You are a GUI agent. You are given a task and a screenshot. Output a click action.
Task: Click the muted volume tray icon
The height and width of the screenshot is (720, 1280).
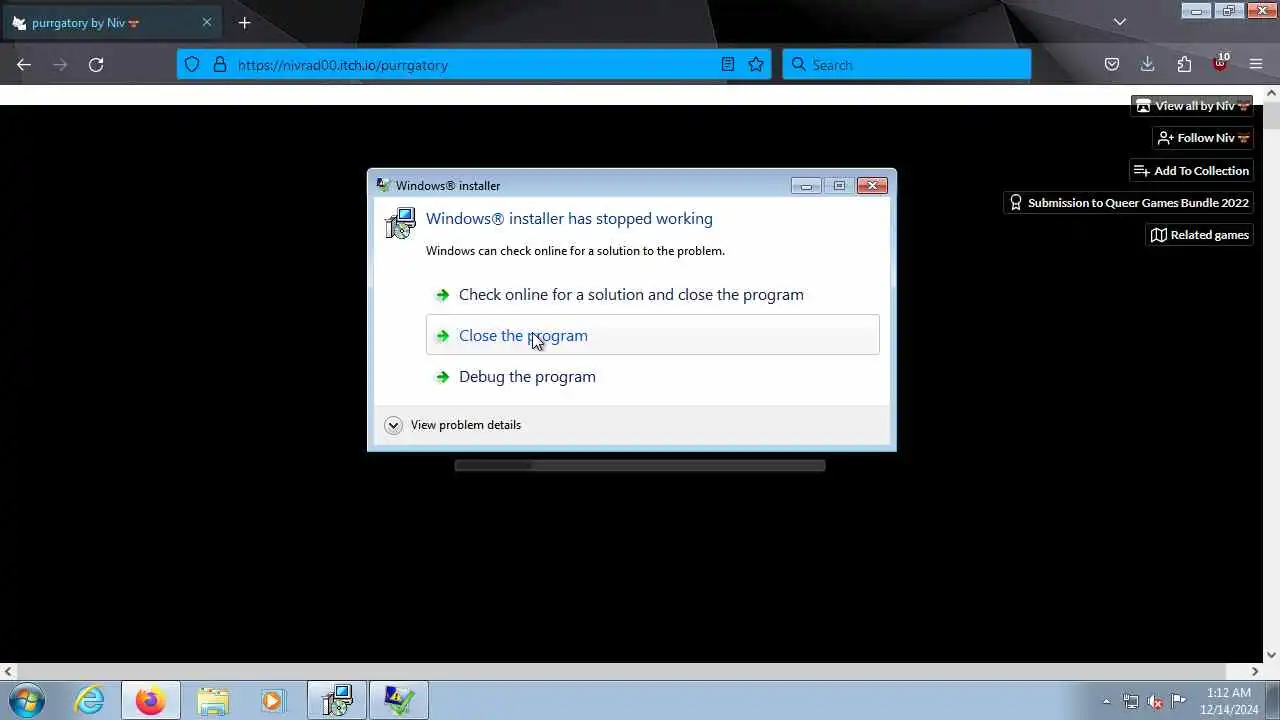1155,701
